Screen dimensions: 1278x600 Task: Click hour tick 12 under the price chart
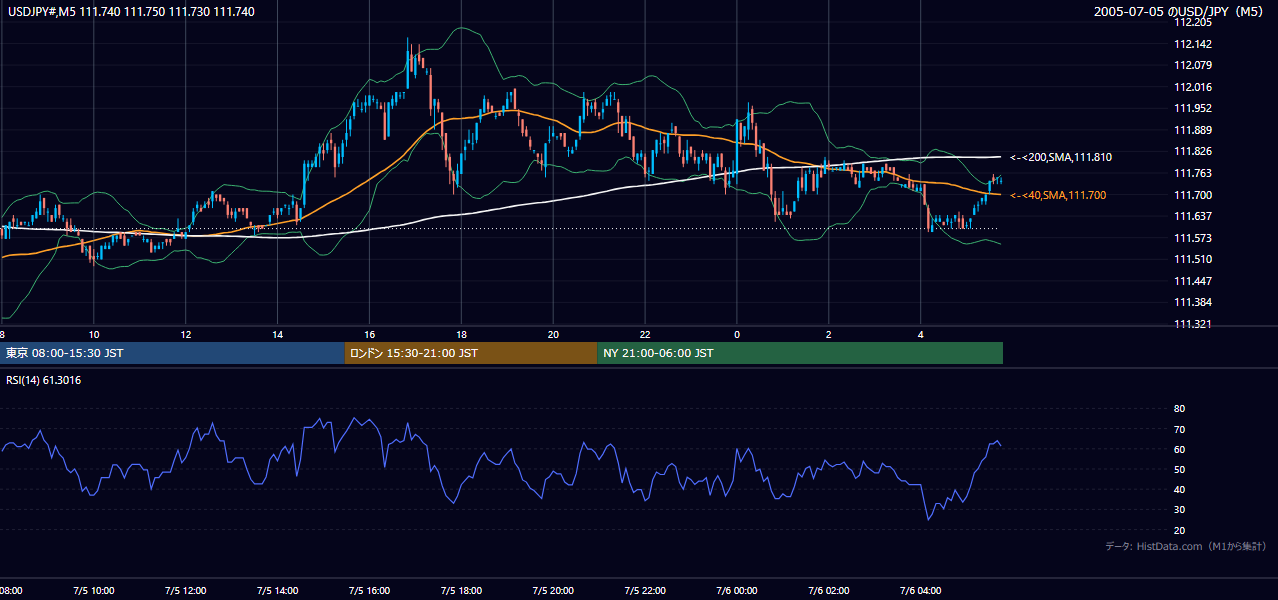pyautogui.click(x=185, y=334)
